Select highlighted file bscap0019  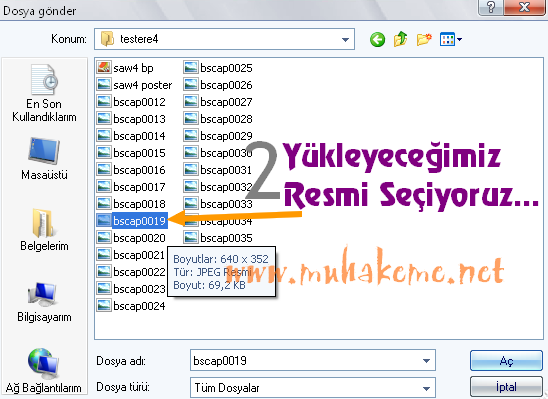(x=132, y=221)
